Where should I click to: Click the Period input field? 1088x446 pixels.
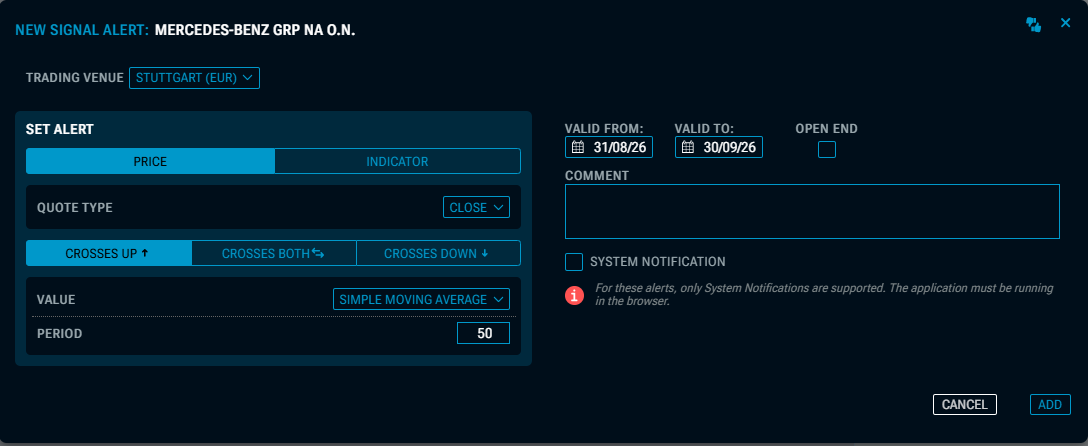(484, 334)
